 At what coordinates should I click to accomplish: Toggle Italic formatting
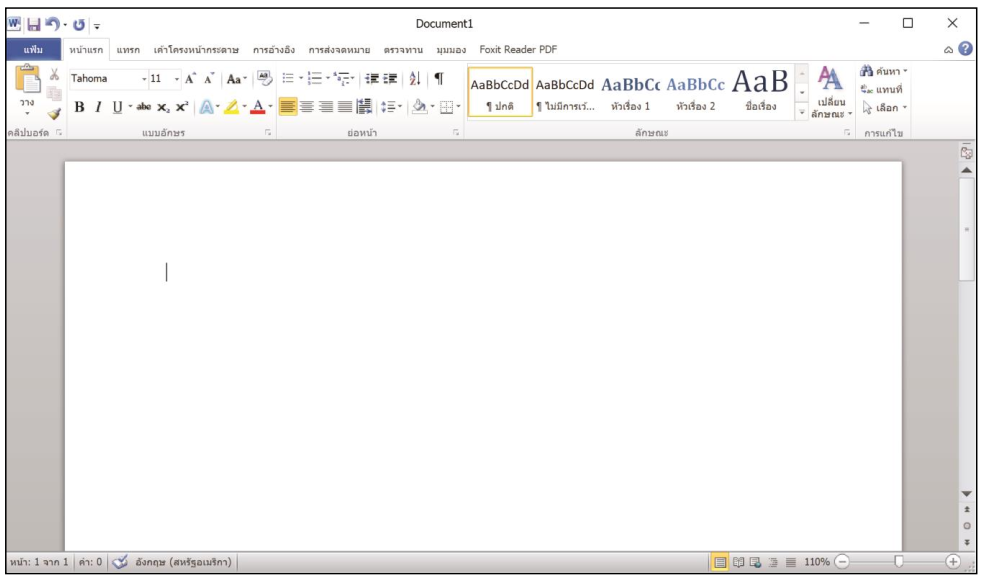[x=98, y=107]
